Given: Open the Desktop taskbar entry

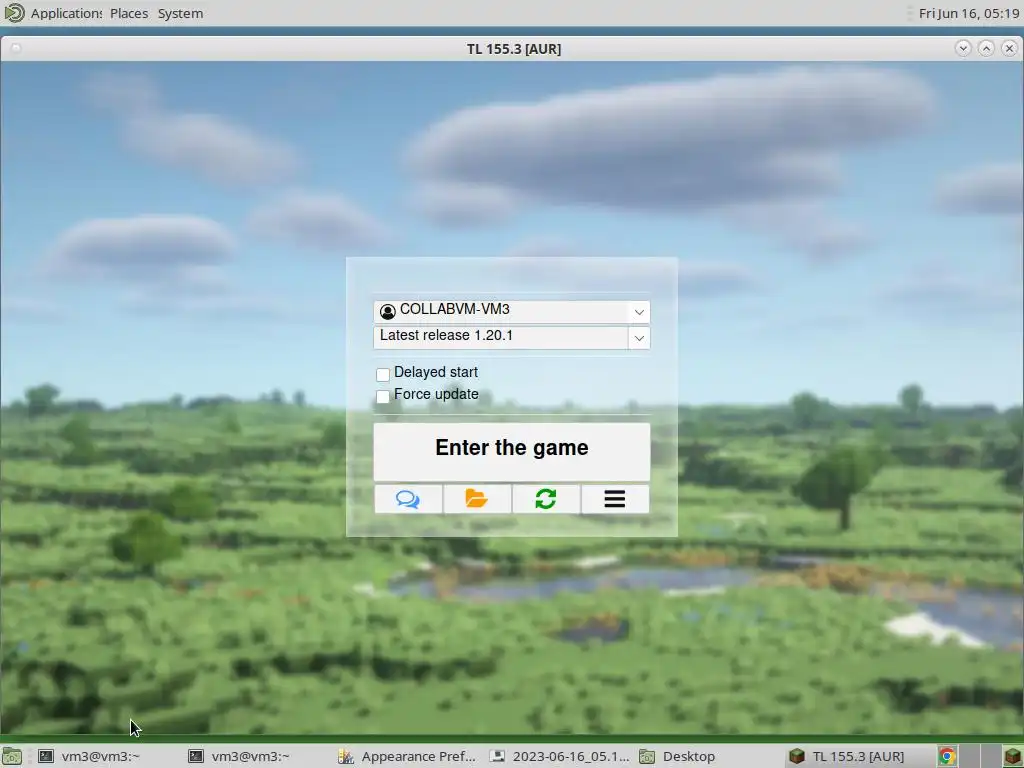Looking at the screenshot, I should click(677, 756).
